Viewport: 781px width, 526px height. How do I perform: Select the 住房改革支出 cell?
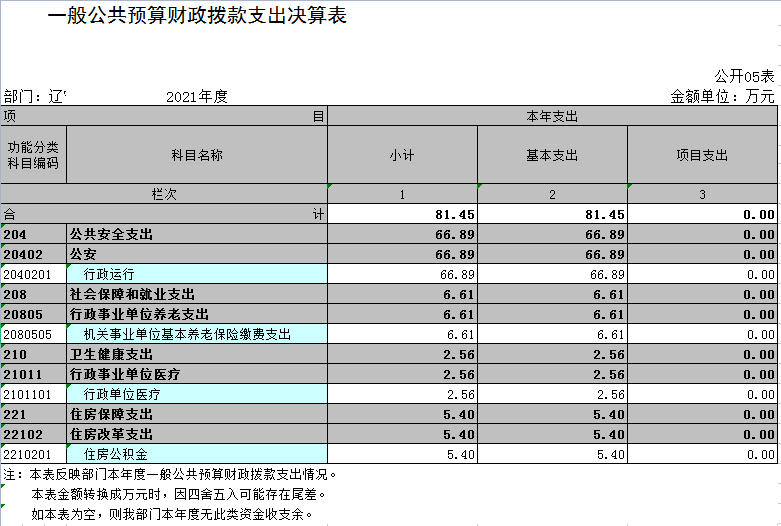tap(197, 434)
